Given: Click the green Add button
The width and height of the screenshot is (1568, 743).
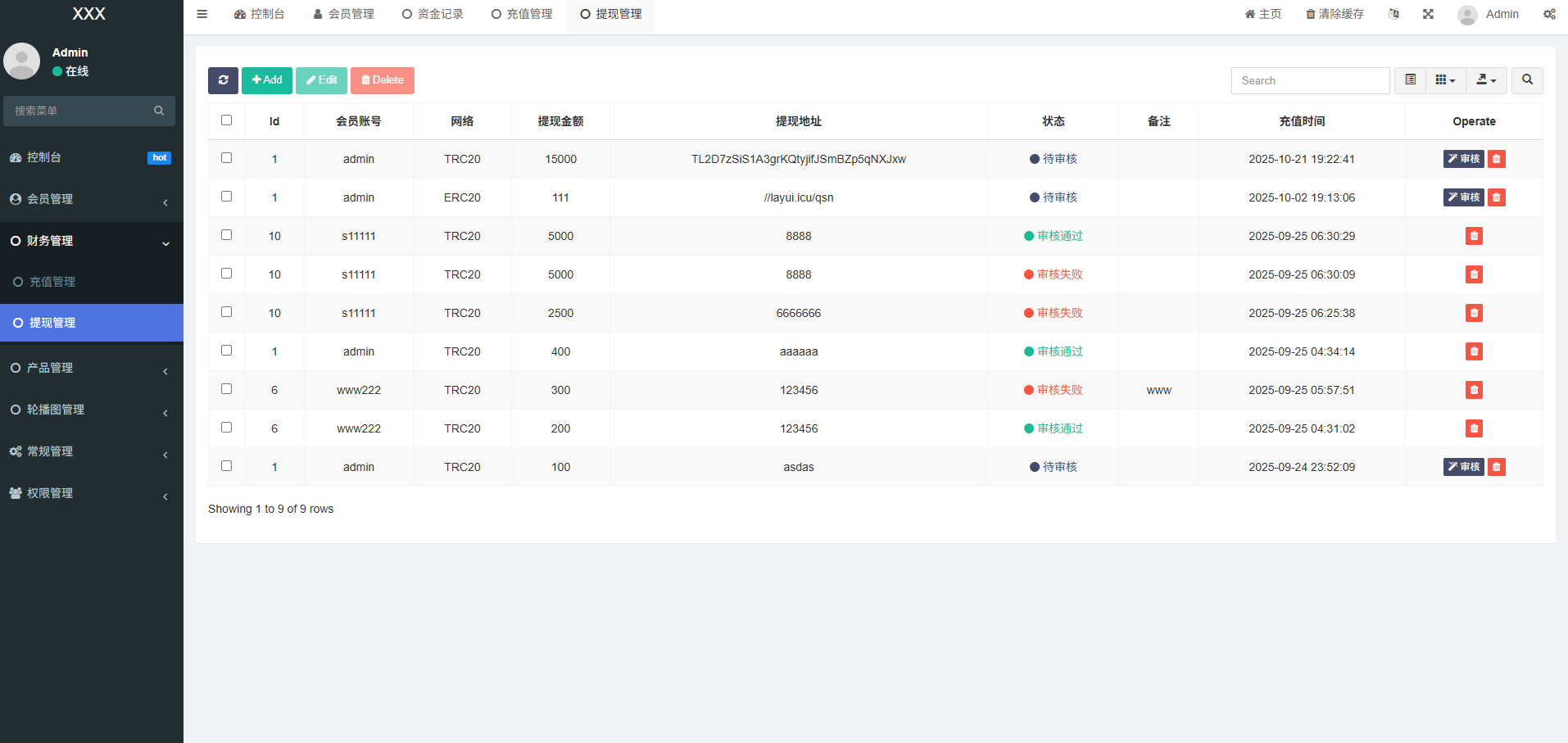Looking at the screenshot, I should point(267,80).
